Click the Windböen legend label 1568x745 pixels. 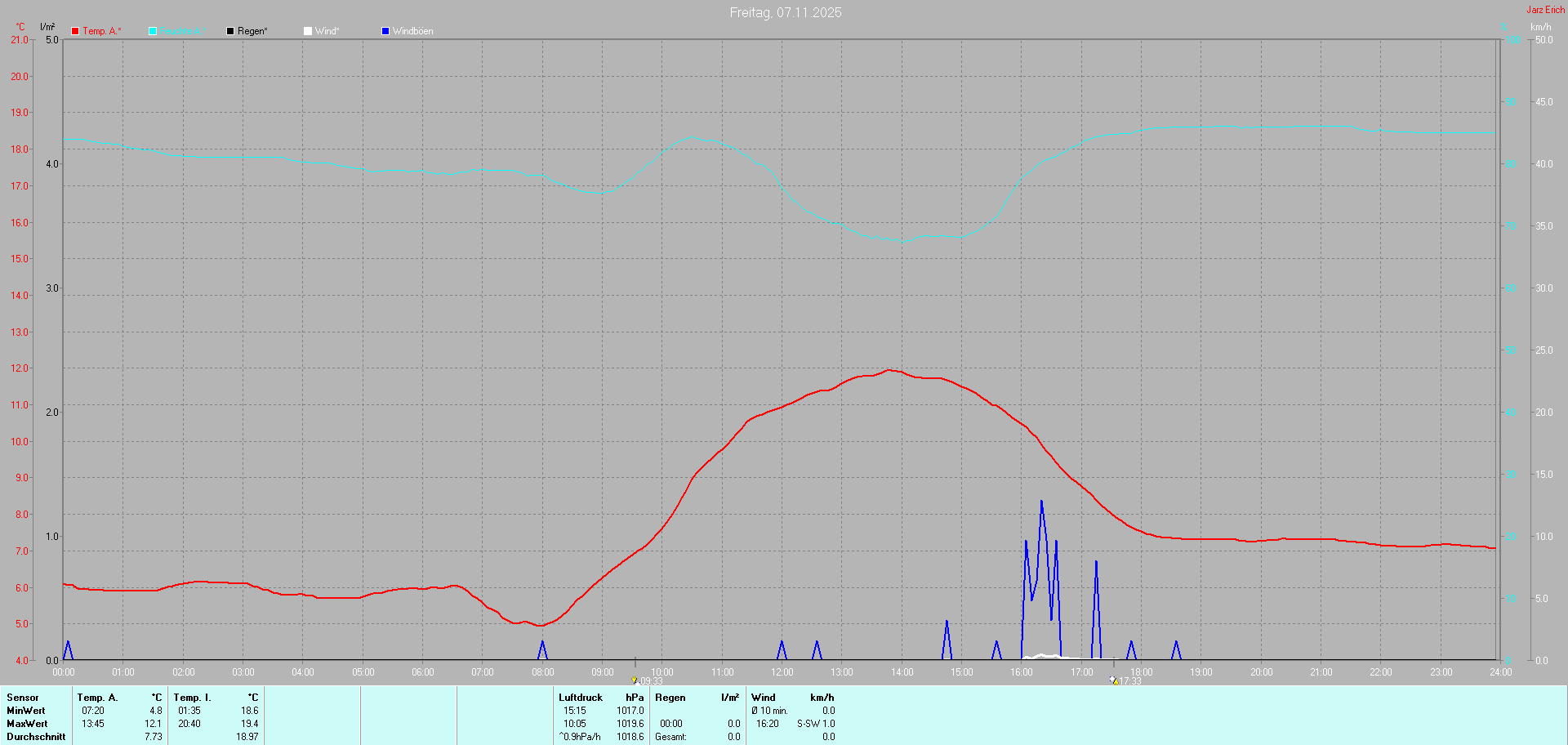pyautogui.click(x=412, y=31)
